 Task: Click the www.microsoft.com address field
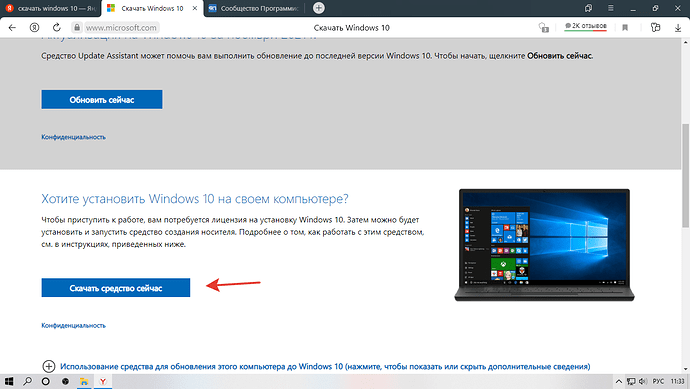[x=121, y=28]
